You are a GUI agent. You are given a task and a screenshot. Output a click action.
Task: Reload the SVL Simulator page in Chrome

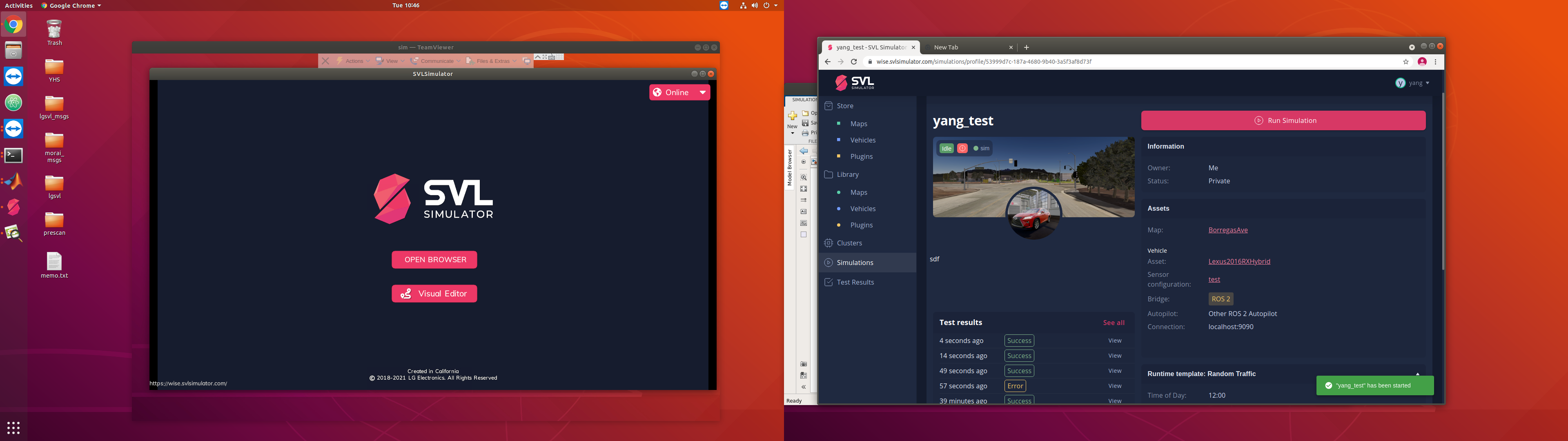click(854, 62)
